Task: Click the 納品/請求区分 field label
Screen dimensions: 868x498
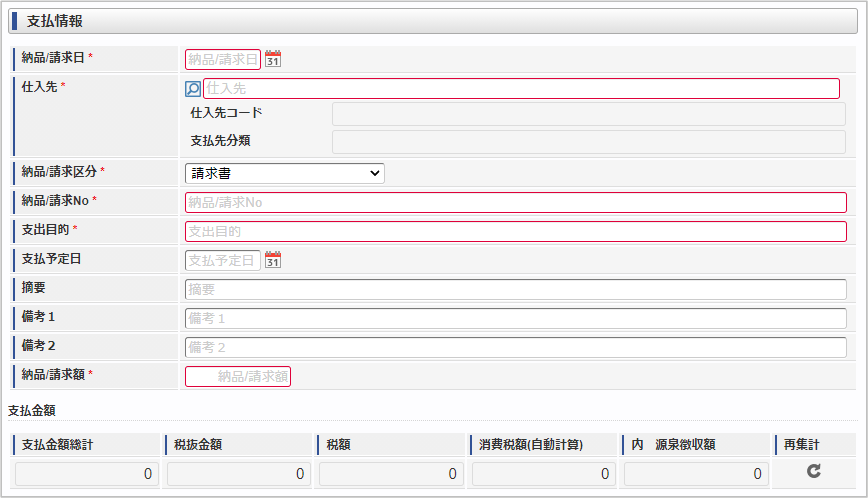Action: tap(59, 172)
